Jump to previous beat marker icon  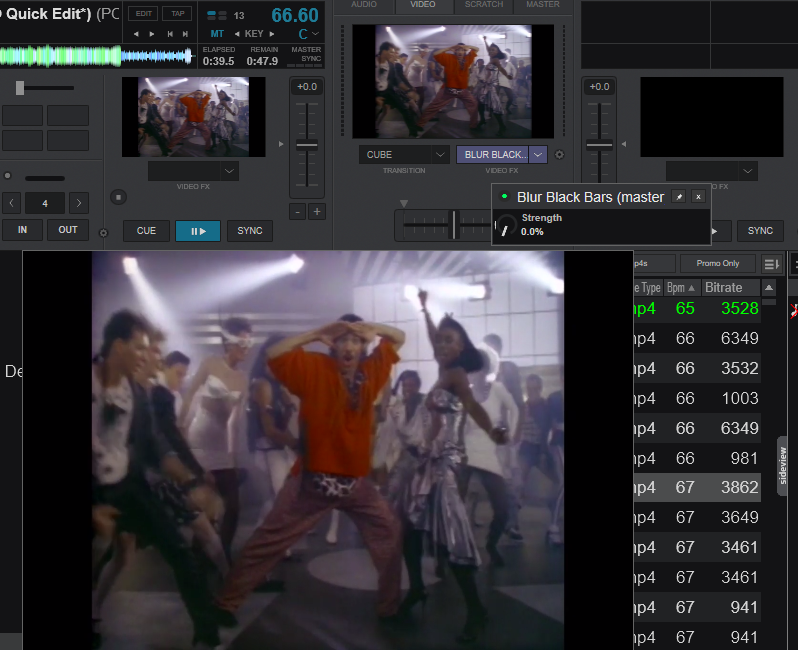coord(170,34)
